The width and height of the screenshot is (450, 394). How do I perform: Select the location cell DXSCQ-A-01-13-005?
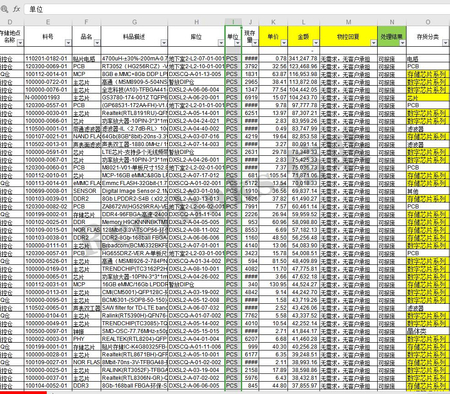tap(196, 74)
